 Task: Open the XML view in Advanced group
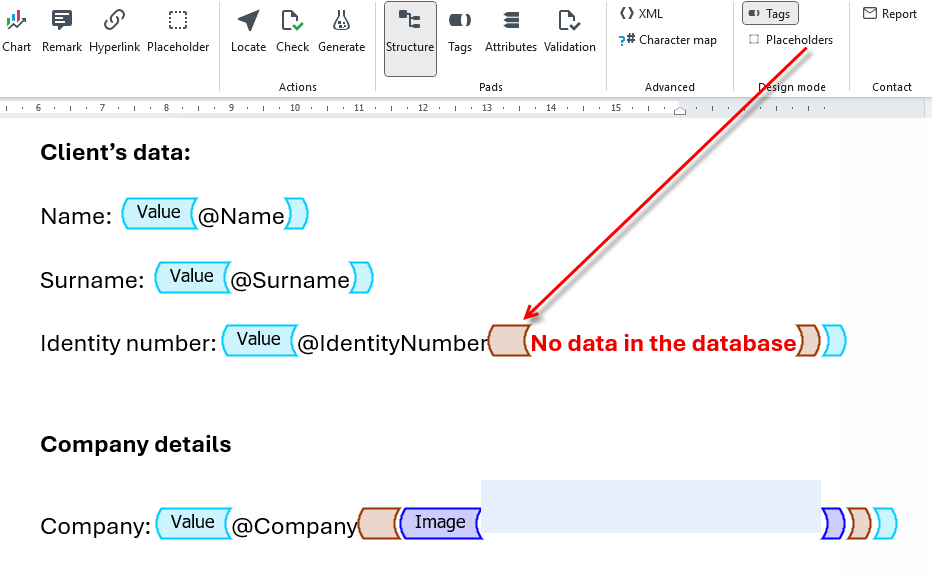(641, 14)
